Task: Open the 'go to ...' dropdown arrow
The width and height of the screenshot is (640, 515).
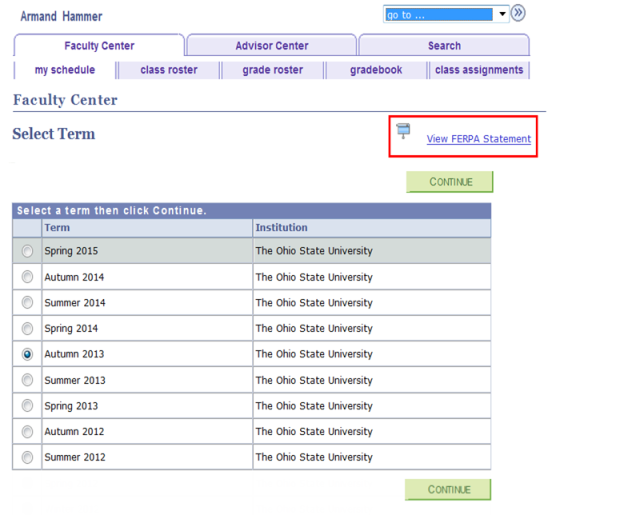Action: (502, 14)
